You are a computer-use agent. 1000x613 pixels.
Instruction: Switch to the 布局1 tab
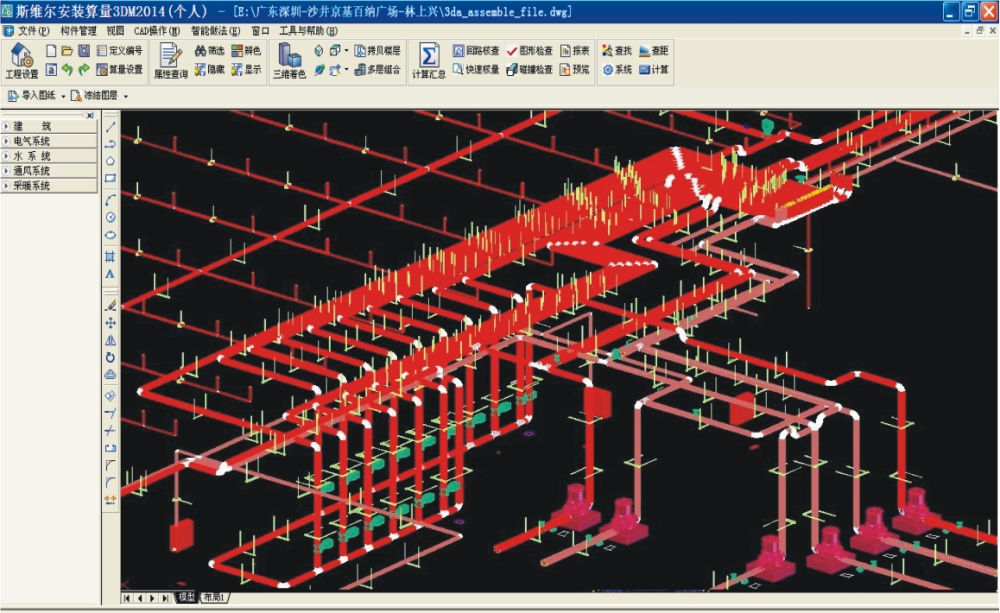click(x=214, y=598)
